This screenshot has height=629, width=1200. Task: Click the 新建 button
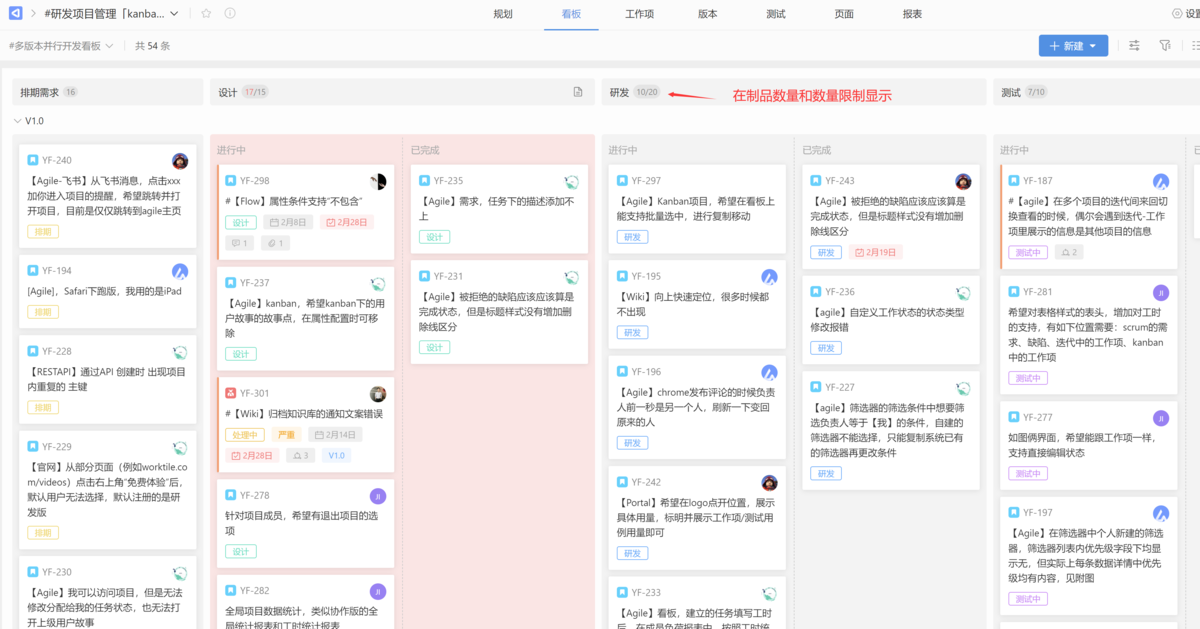click(1066, 46)
